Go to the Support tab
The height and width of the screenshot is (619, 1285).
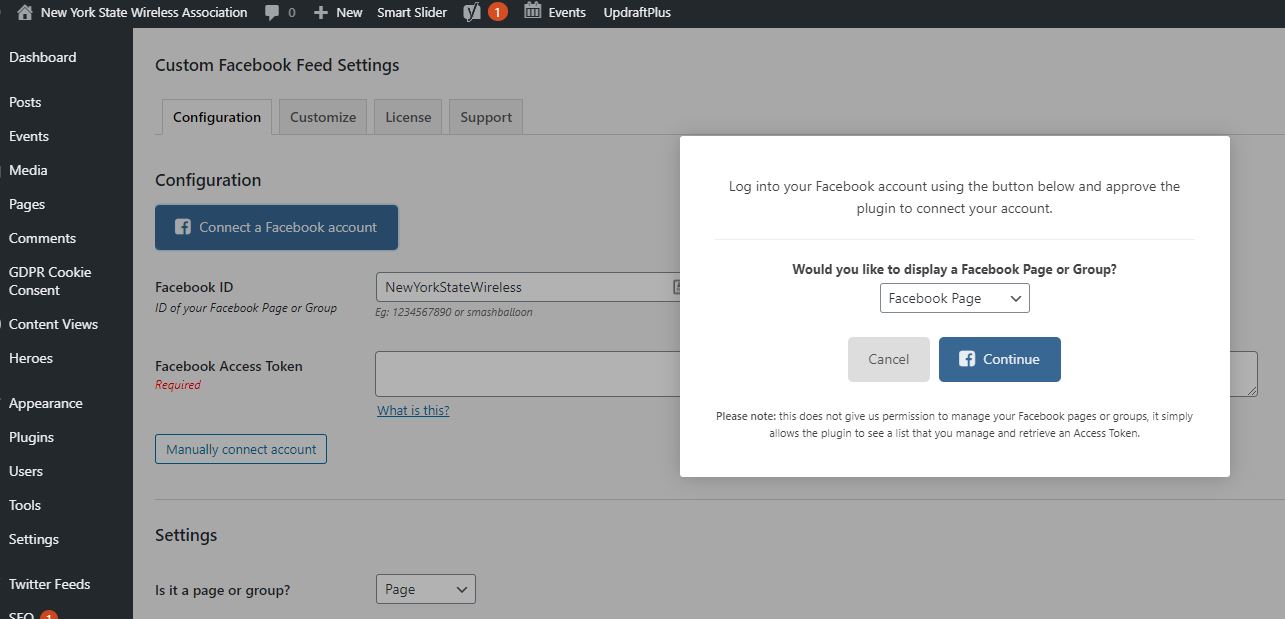pyautogui.click(x=486, y=117)
